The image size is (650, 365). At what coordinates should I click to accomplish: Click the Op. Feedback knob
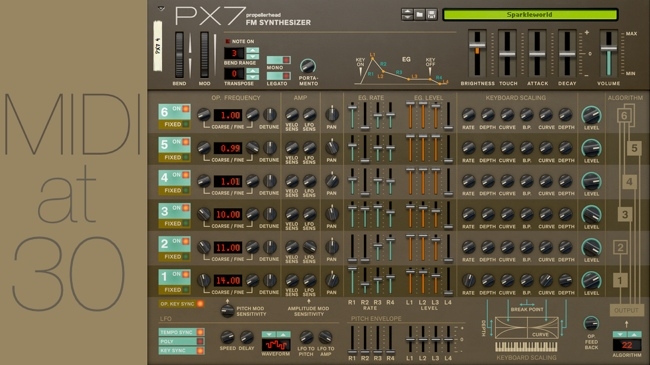click(591, 324)
